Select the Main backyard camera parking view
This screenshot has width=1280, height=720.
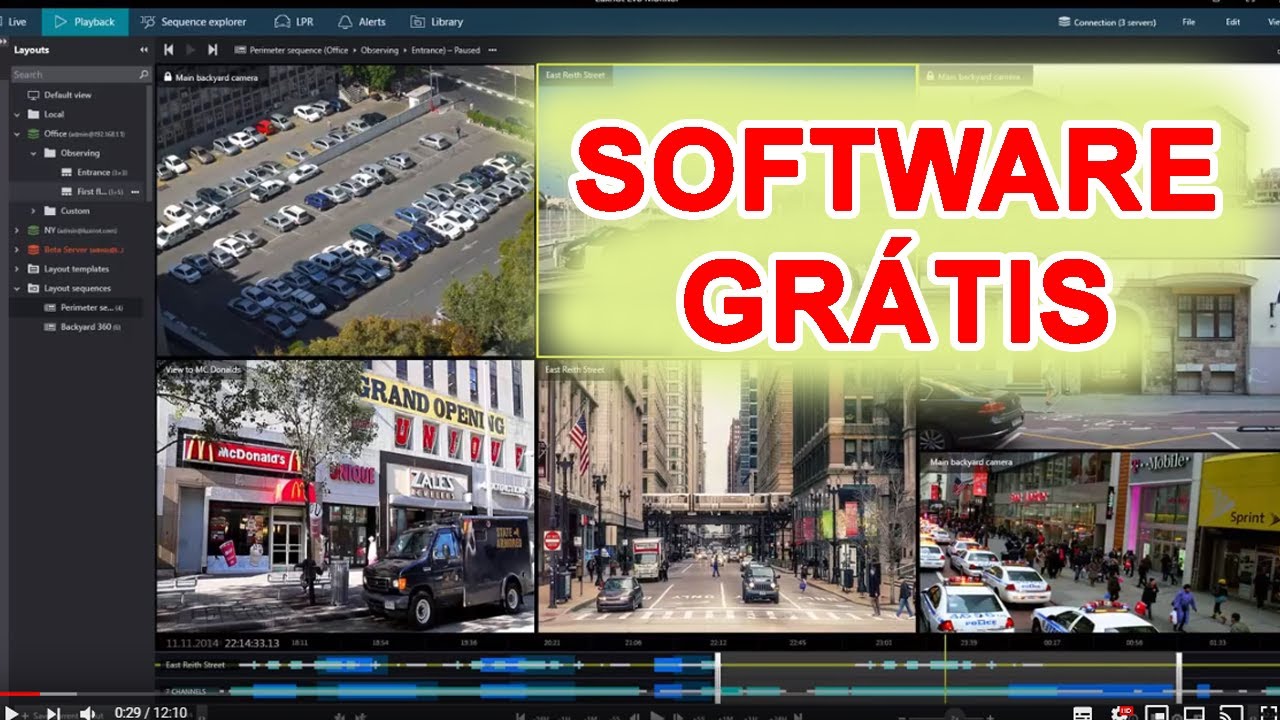coord(346,211)
